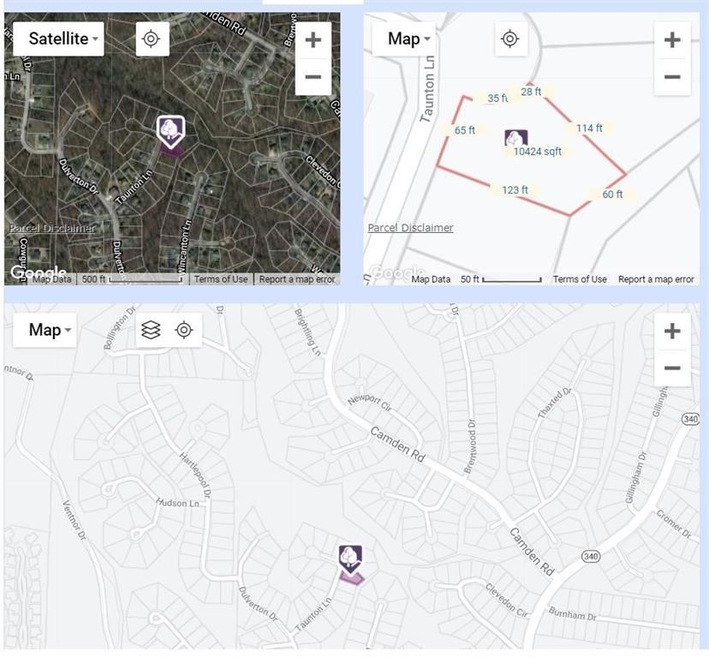Click the 10424 sqft parcel label
The image size is (709, 658).
[x=537, y=152]
